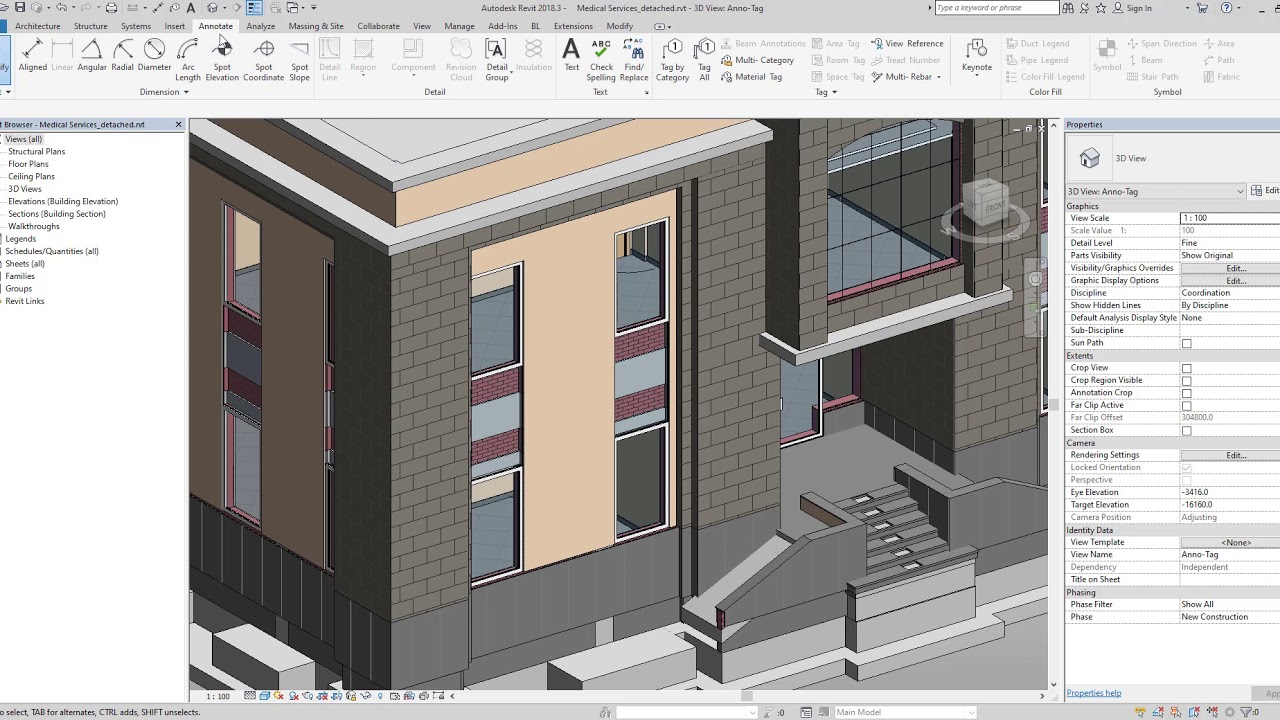Select the Text annotation tool
Screen dimensions: 1280x720
tap(571, 56)
